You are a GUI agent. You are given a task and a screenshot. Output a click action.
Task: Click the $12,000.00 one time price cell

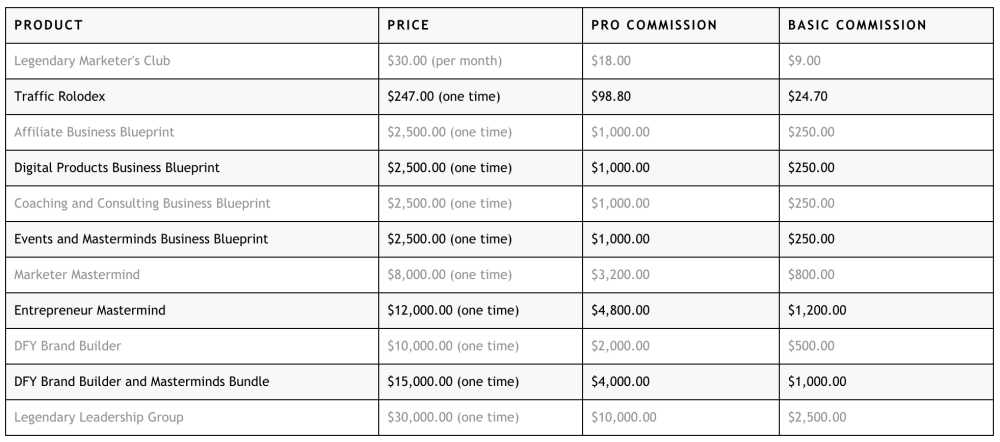453,310
